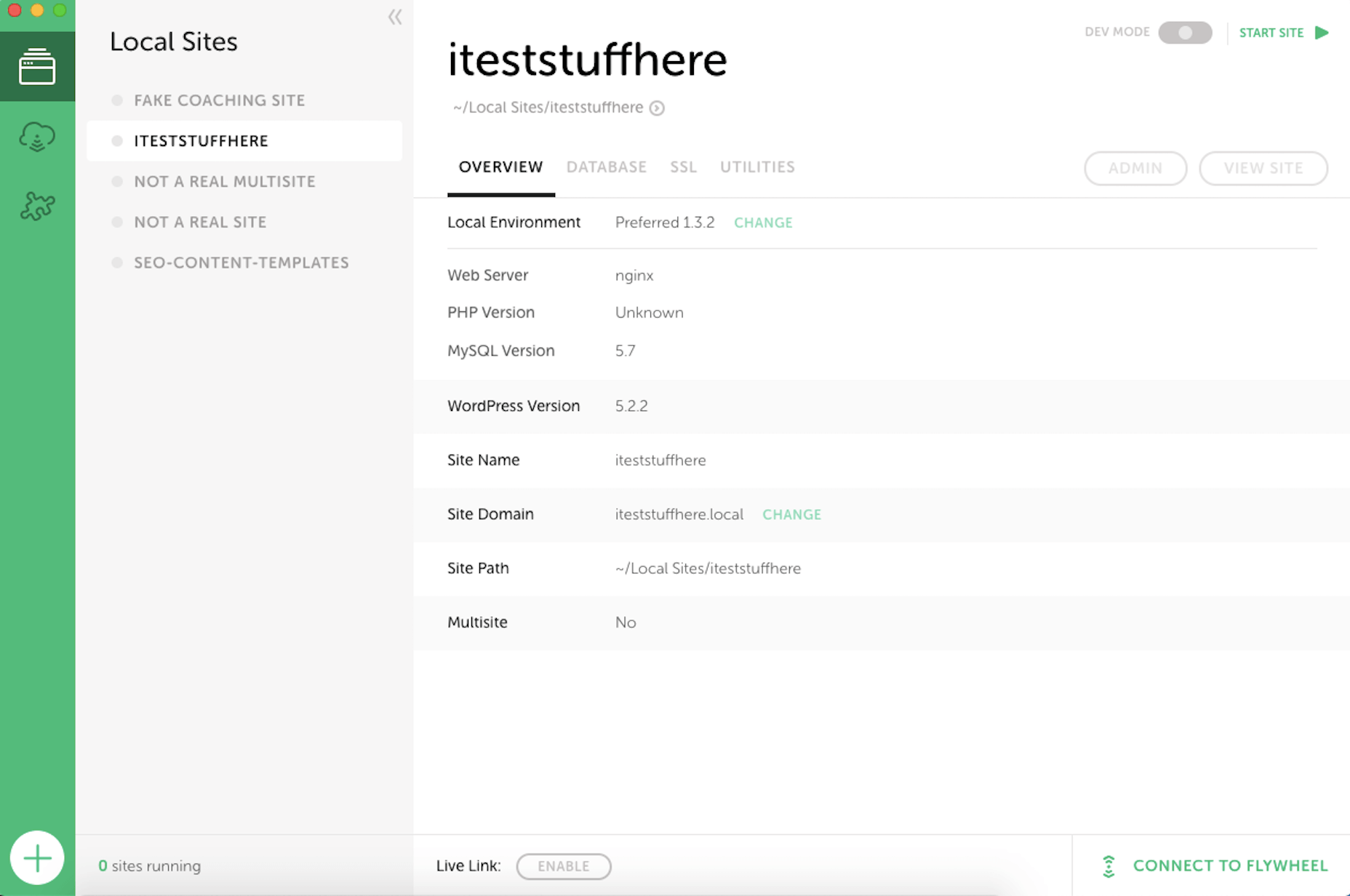The image size is (1350, 896).
Task: Click the add new site plus button
Action: 37,858
